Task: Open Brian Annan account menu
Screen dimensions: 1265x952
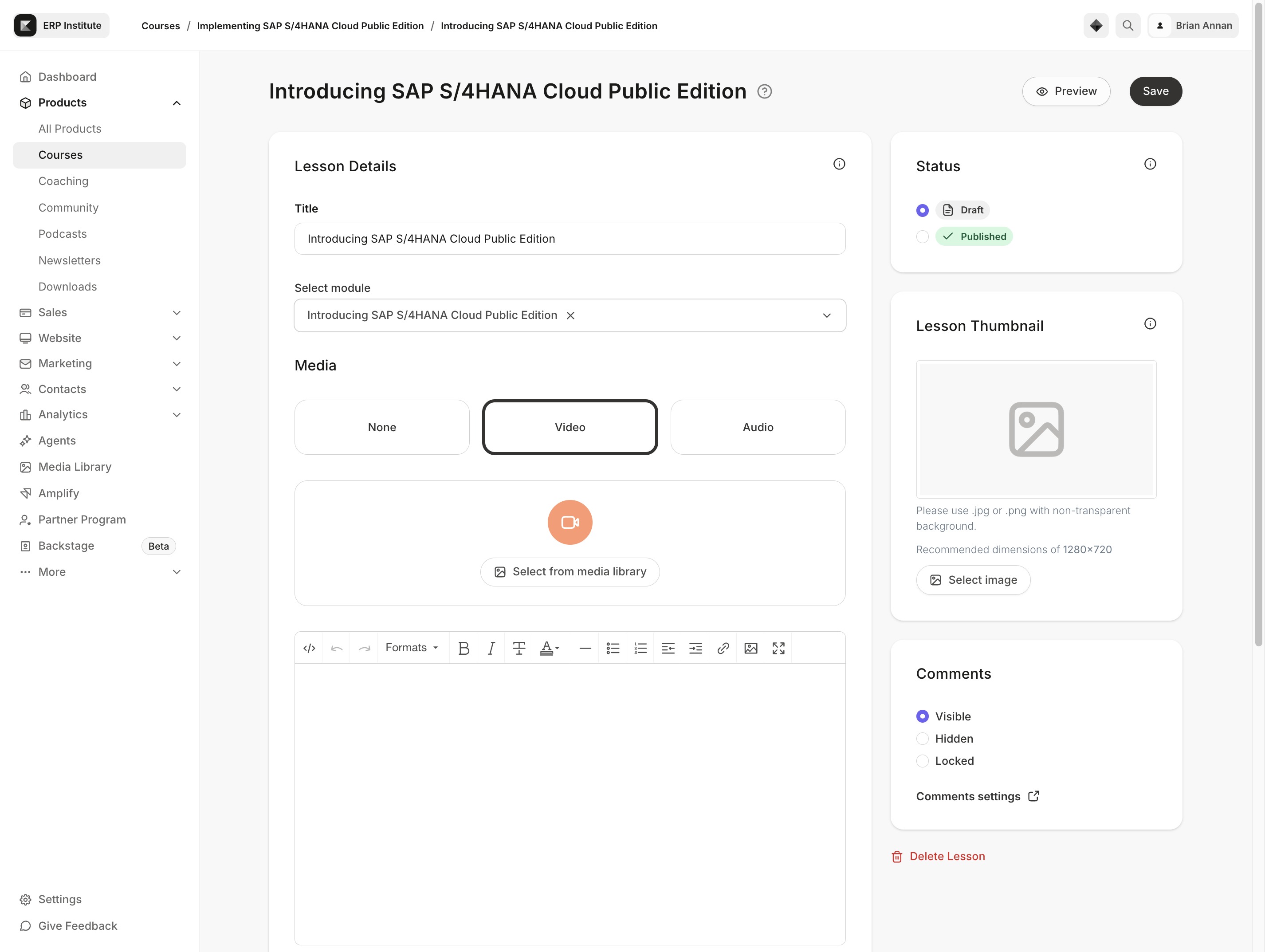Action: tap(1194, 26)
